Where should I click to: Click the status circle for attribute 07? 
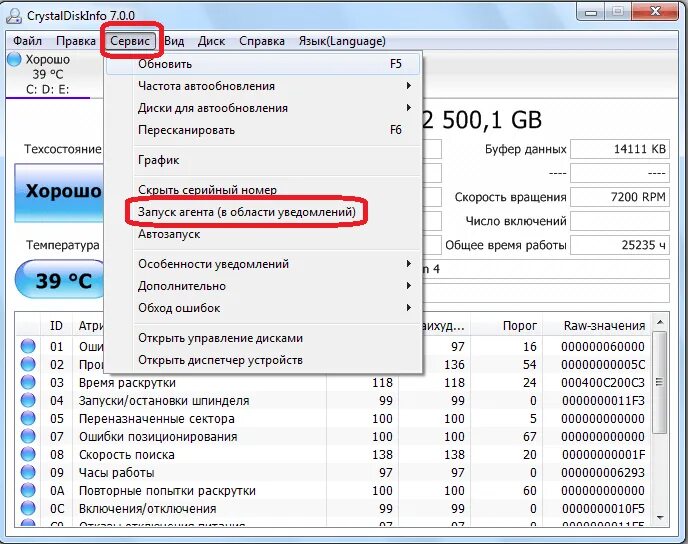(x=28, y=436)
